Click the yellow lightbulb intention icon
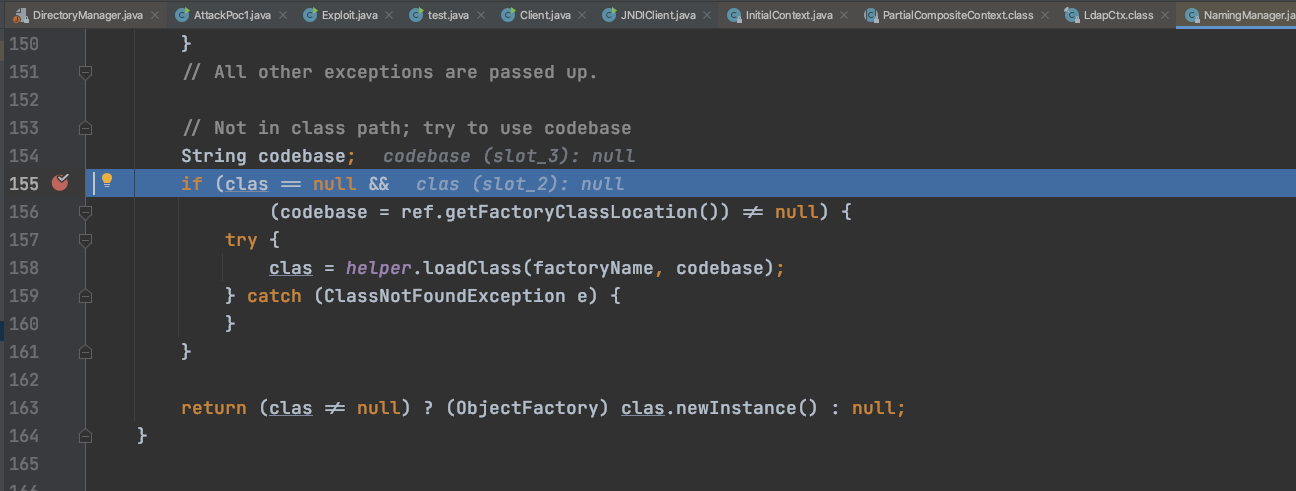This screenshot has height=491, width=1296. click(107, 182)
